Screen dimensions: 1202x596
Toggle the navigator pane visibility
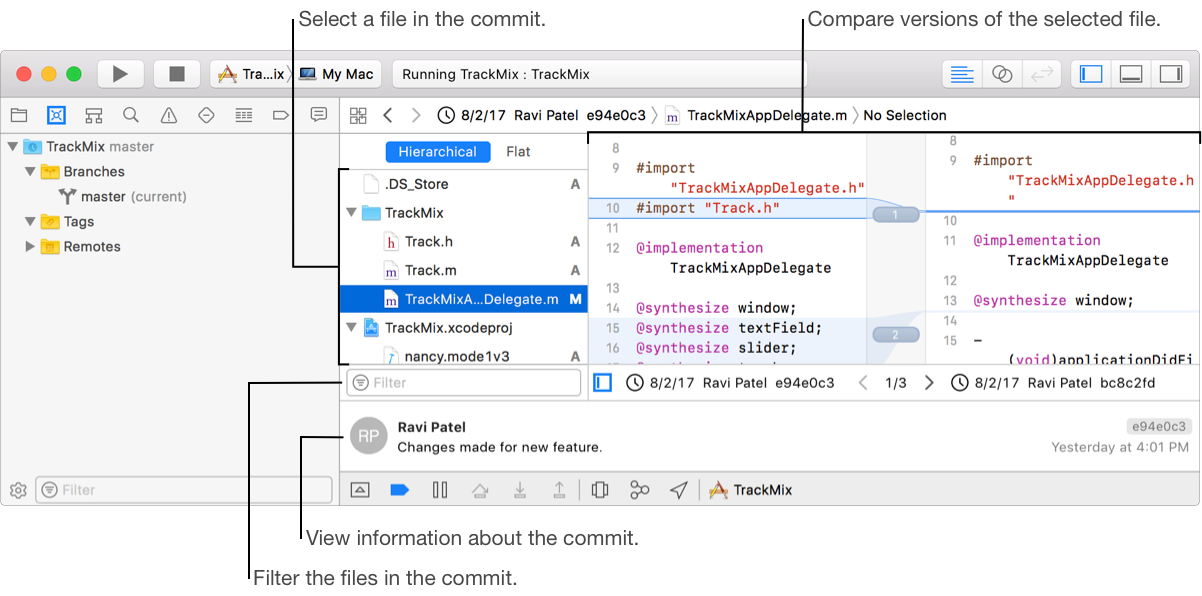tap(1091, 74)
